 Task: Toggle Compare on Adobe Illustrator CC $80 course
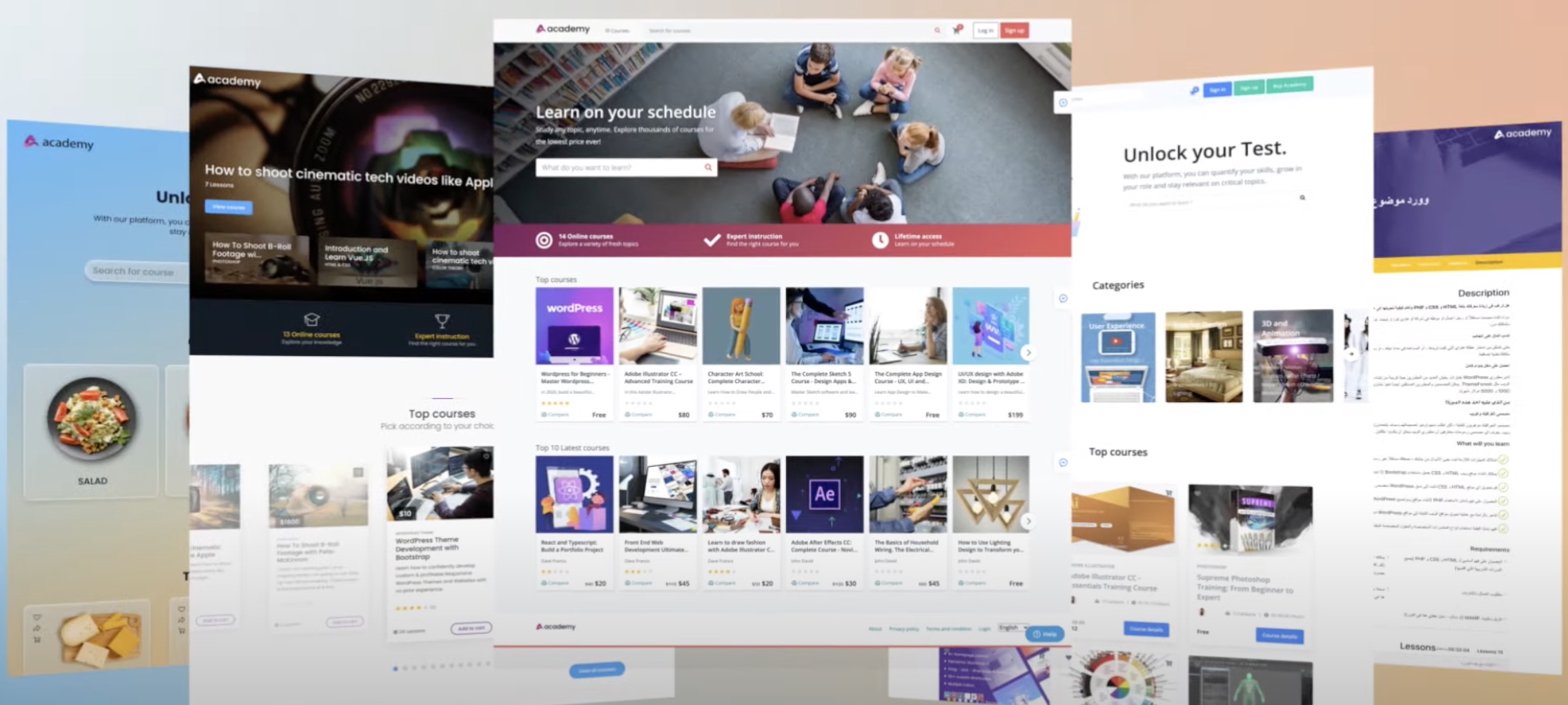[638, 415]
